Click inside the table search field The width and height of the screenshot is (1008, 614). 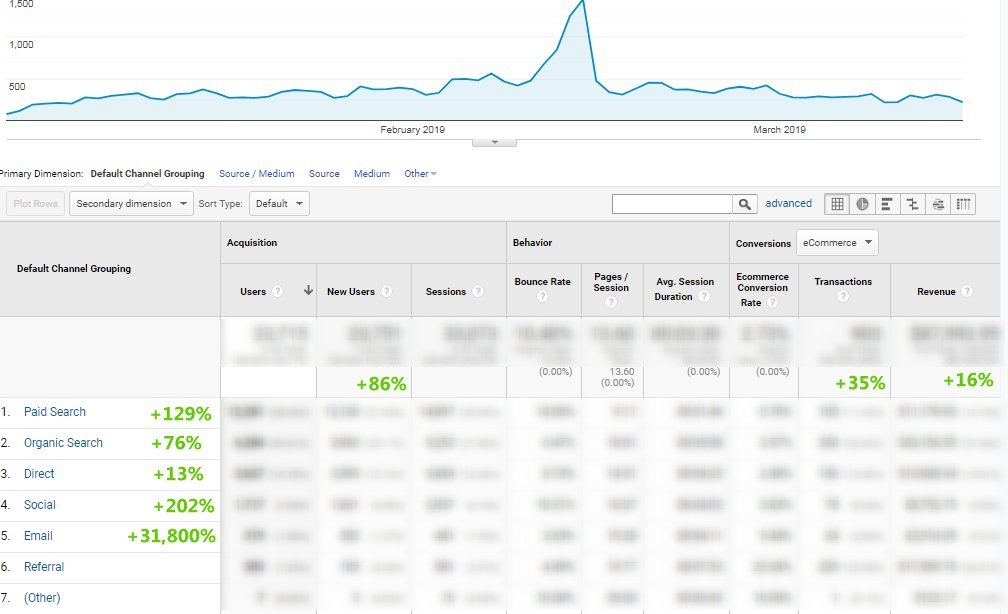click(672, 204)
